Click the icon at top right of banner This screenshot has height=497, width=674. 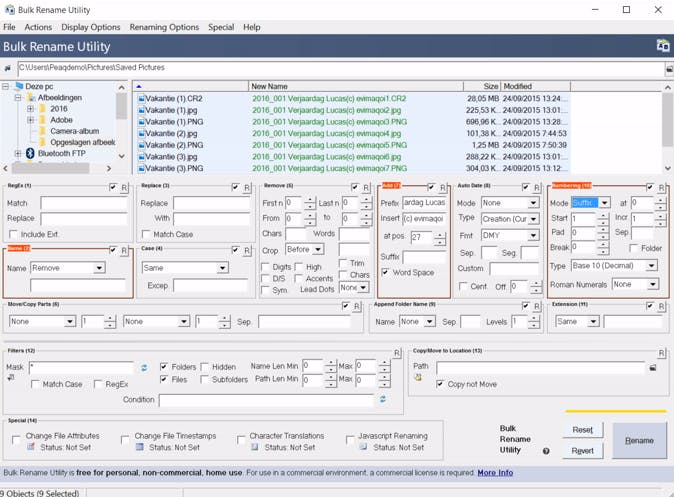click(x=662, y=46)
